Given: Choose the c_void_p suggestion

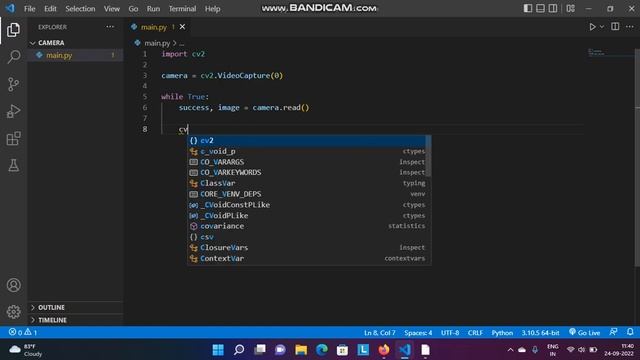Looking at the screenshot, I should (306, 151).
